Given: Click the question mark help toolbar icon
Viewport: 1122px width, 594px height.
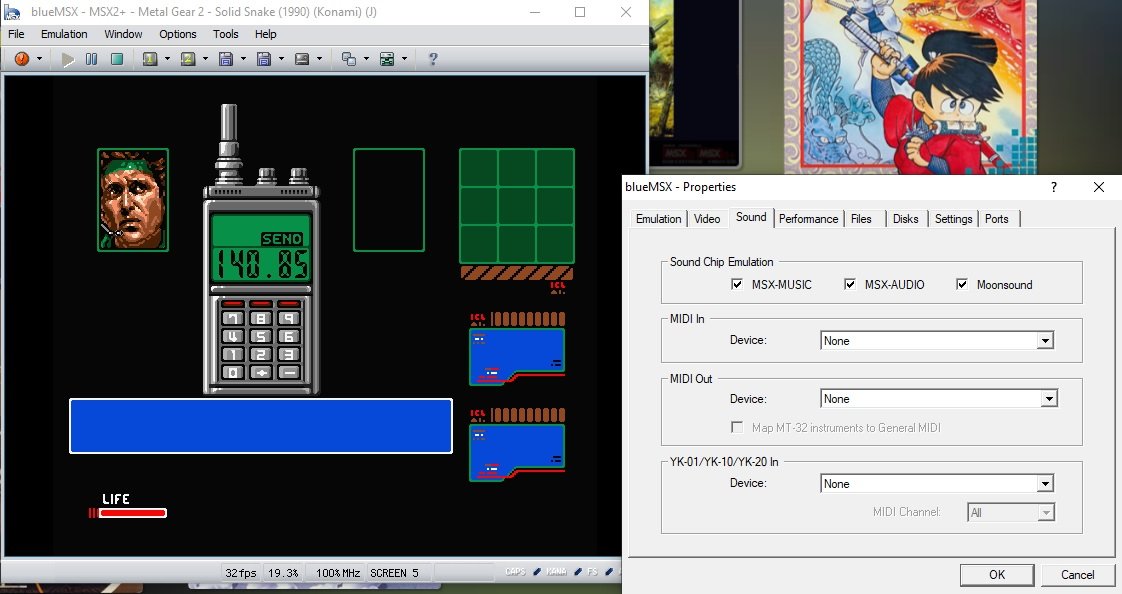Looking at the screenshot, I should coord(433,59).
